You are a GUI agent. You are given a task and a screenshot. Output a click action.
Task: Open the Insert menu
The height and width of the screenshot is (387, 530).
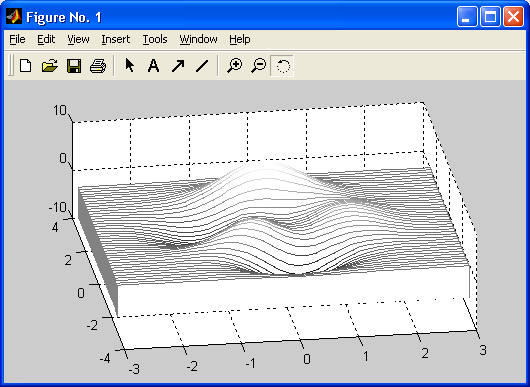(116, 40)
